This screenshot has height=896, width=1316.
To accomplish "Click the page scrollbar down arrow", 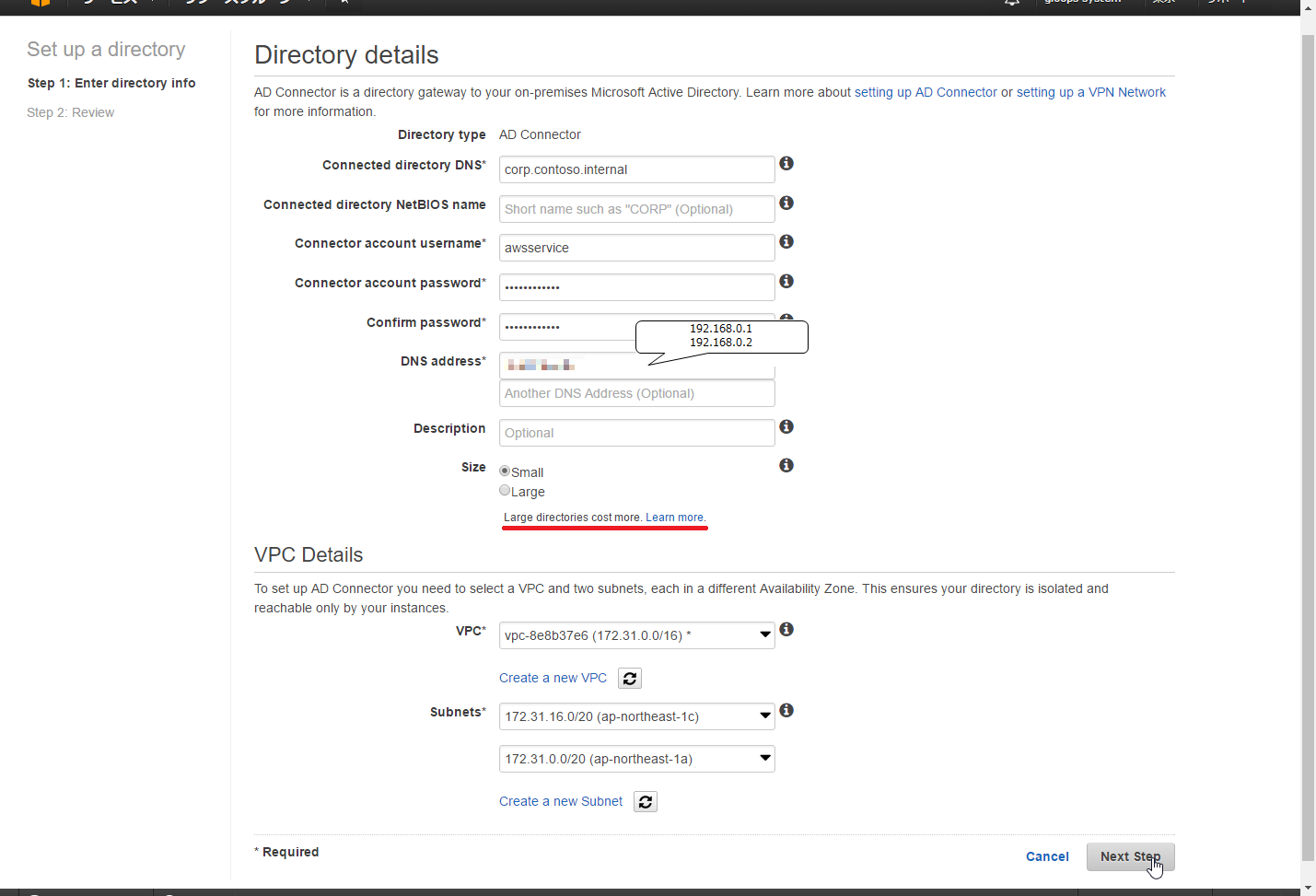I will tap(1308, 888).
